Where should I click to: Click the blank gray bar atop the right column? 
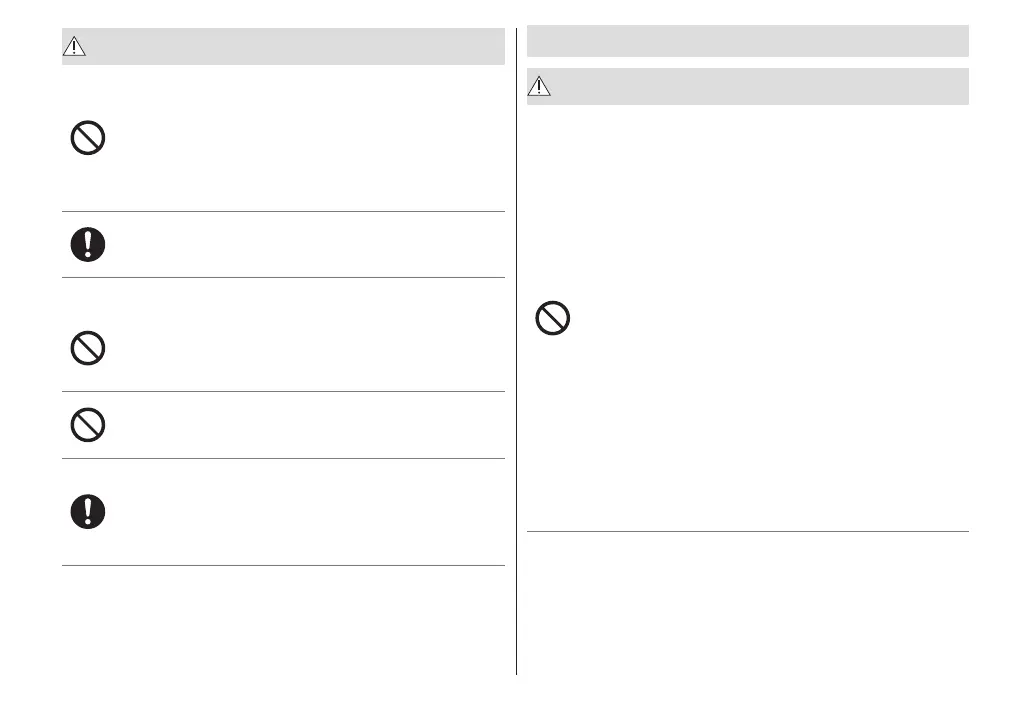[x=747, y=41]
